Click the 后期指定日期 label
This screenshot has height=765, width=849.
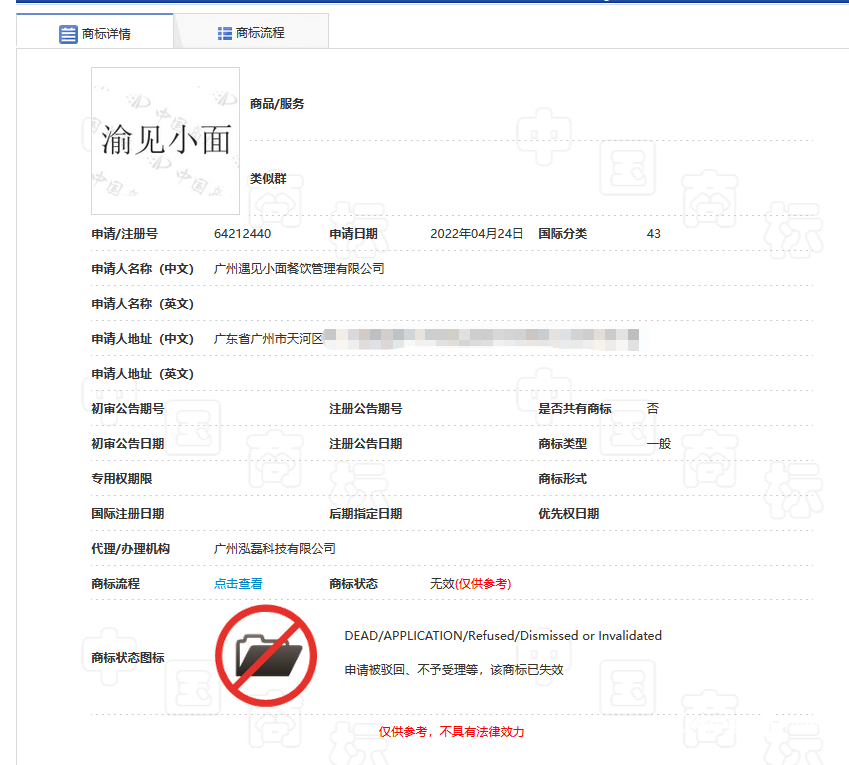[x=365, y=514]
